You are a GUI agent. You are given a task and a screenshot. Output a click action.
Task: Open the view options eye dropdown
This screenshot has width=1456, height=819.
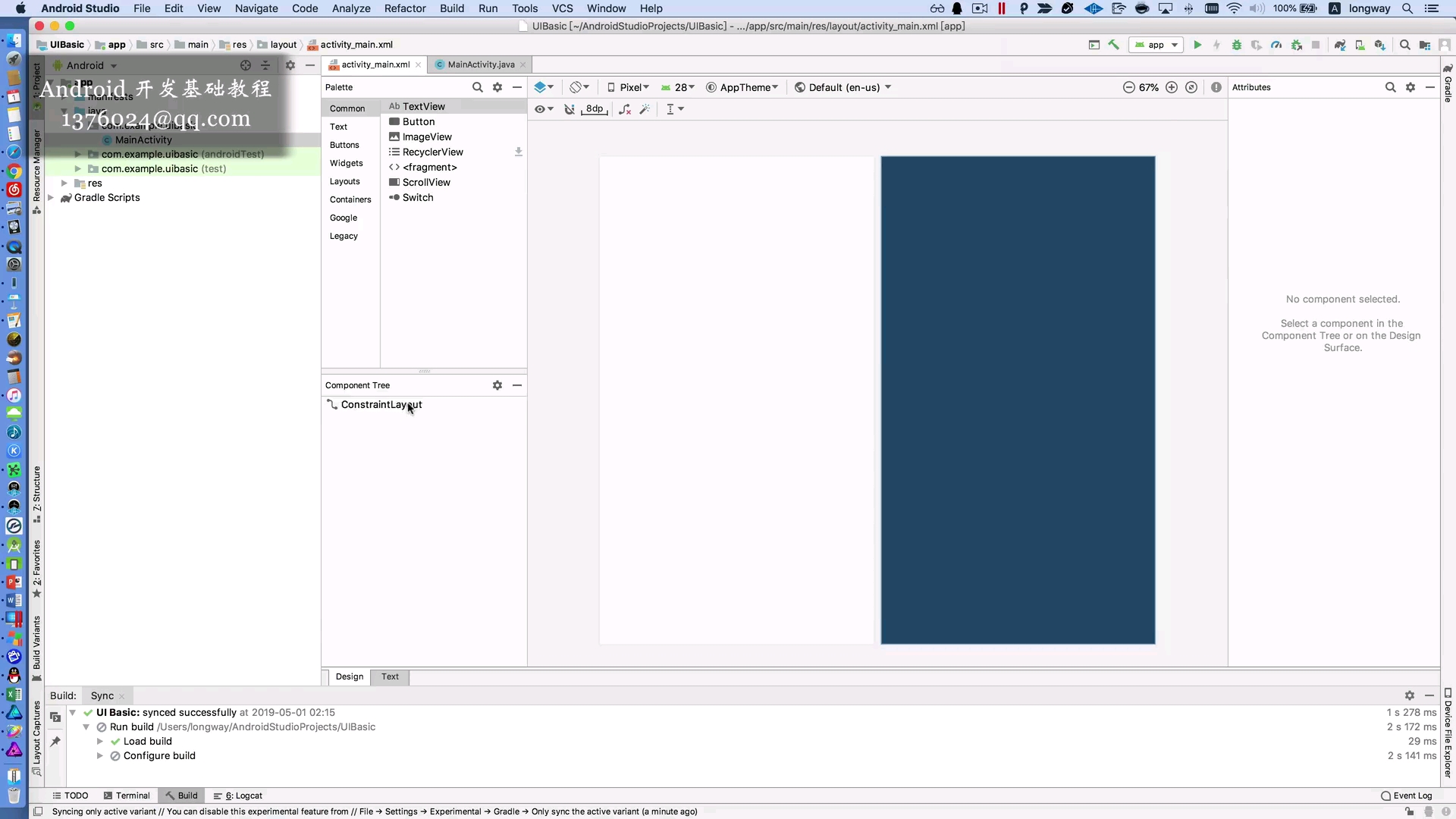coord(544,109)
